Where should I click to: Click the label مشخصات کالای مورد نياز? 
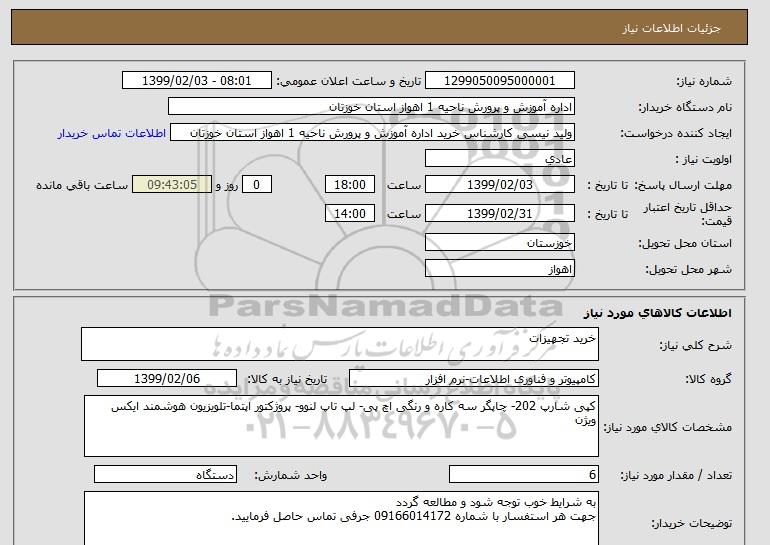click(668, 427)
